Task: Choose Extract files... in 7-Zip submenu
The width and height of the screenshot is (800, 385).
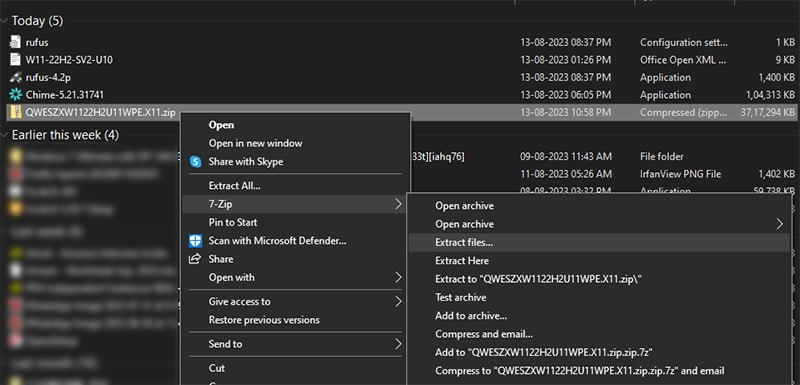Action: [464, 243]
